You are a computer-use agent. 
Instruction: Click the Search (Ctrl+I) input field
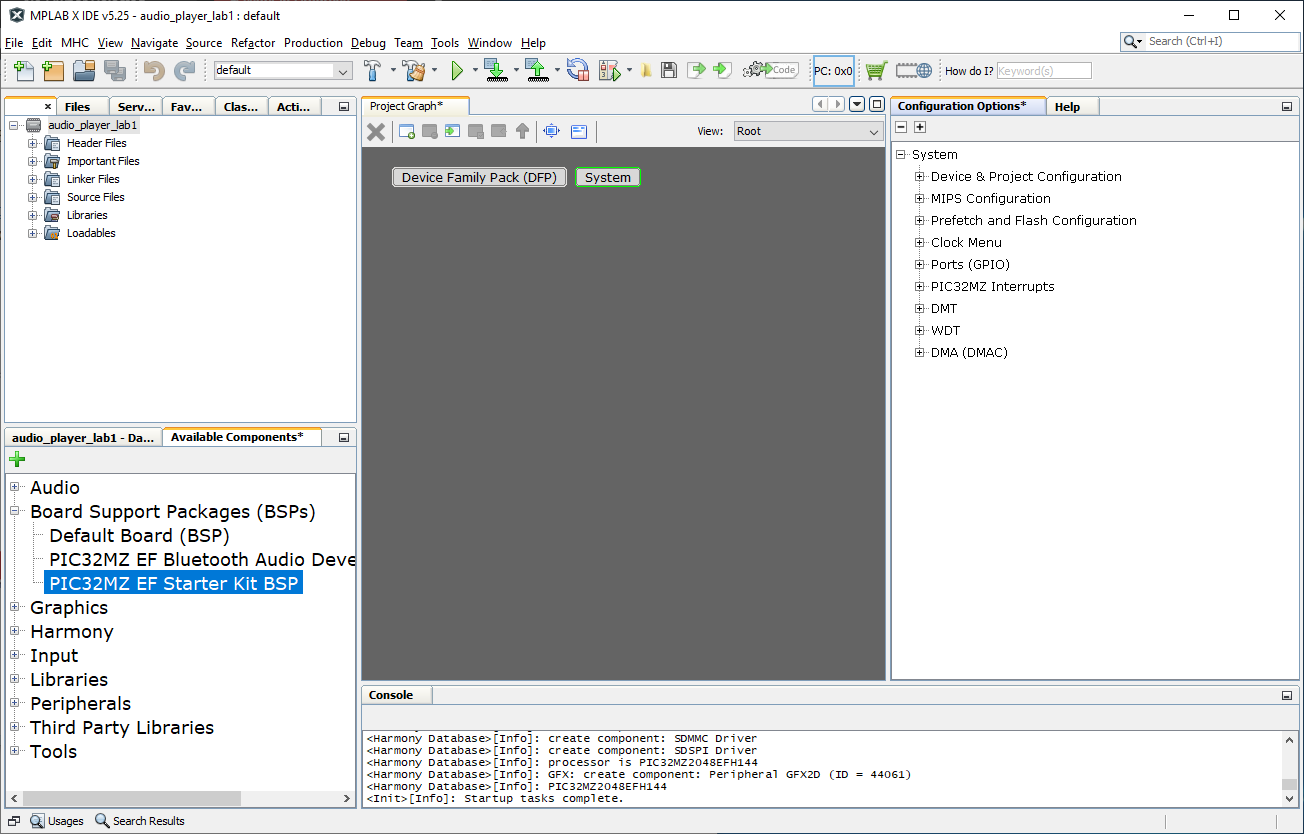1220,41
